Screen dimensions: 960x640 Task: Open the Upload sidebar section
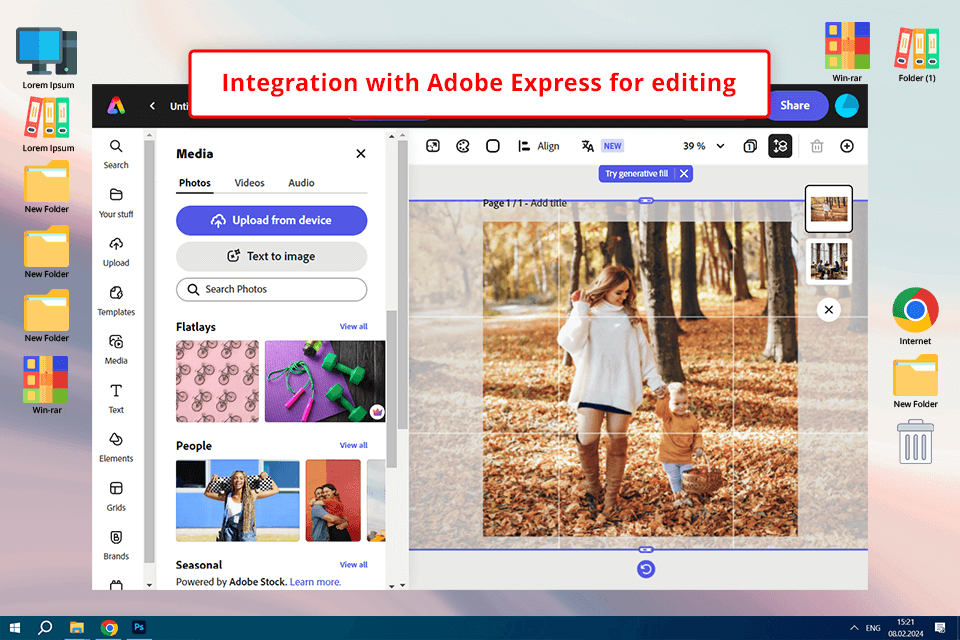116,252
